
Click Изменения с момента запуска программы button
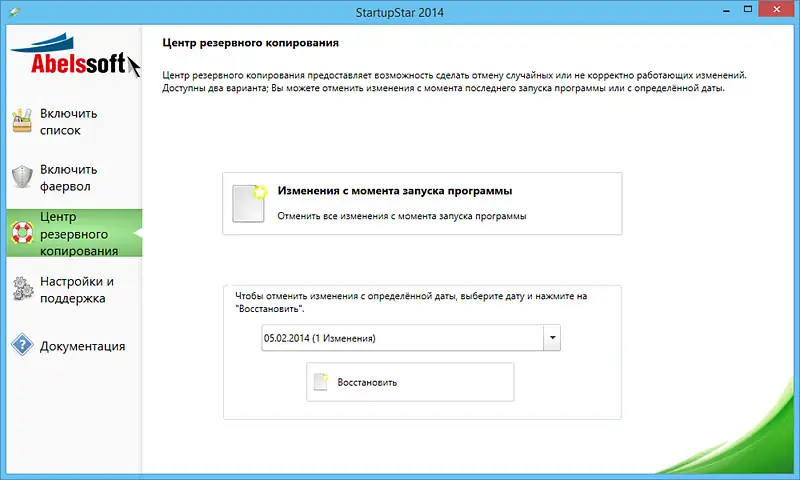(422, 204)
